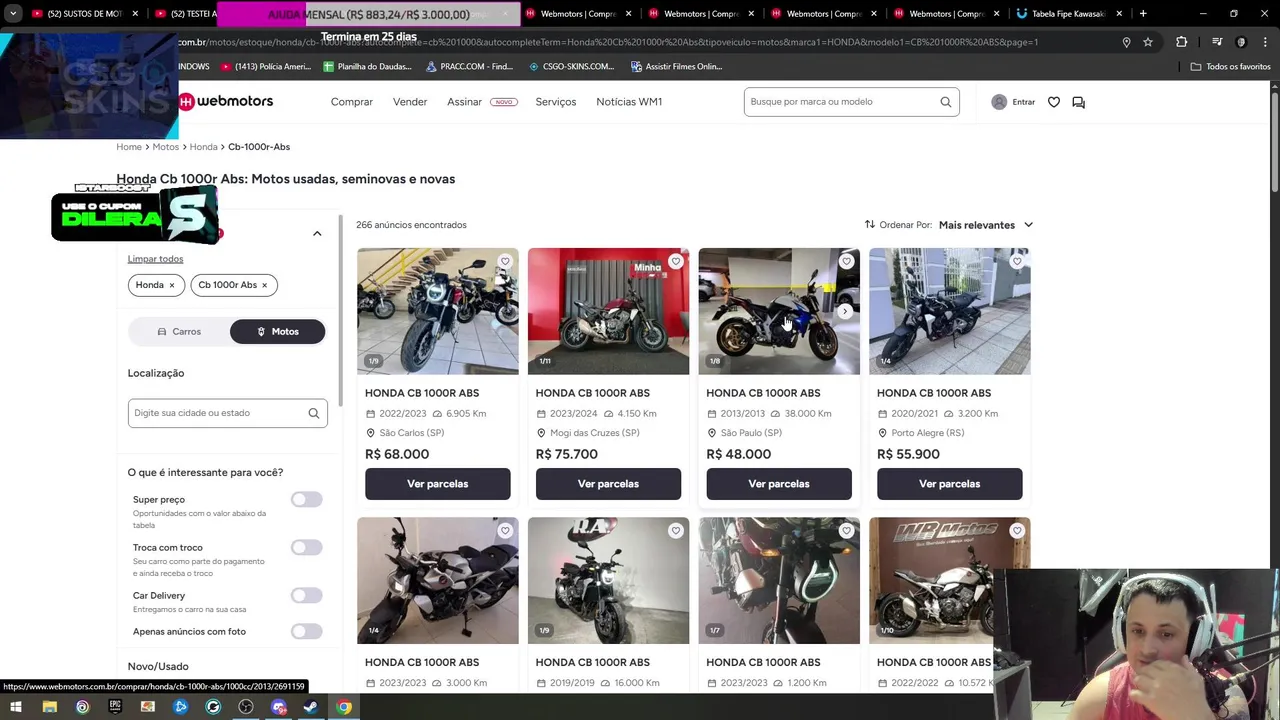Open OBS Studio from the taskbar
The height and width of the screenshot is (720, 1280).
(246, 707)
